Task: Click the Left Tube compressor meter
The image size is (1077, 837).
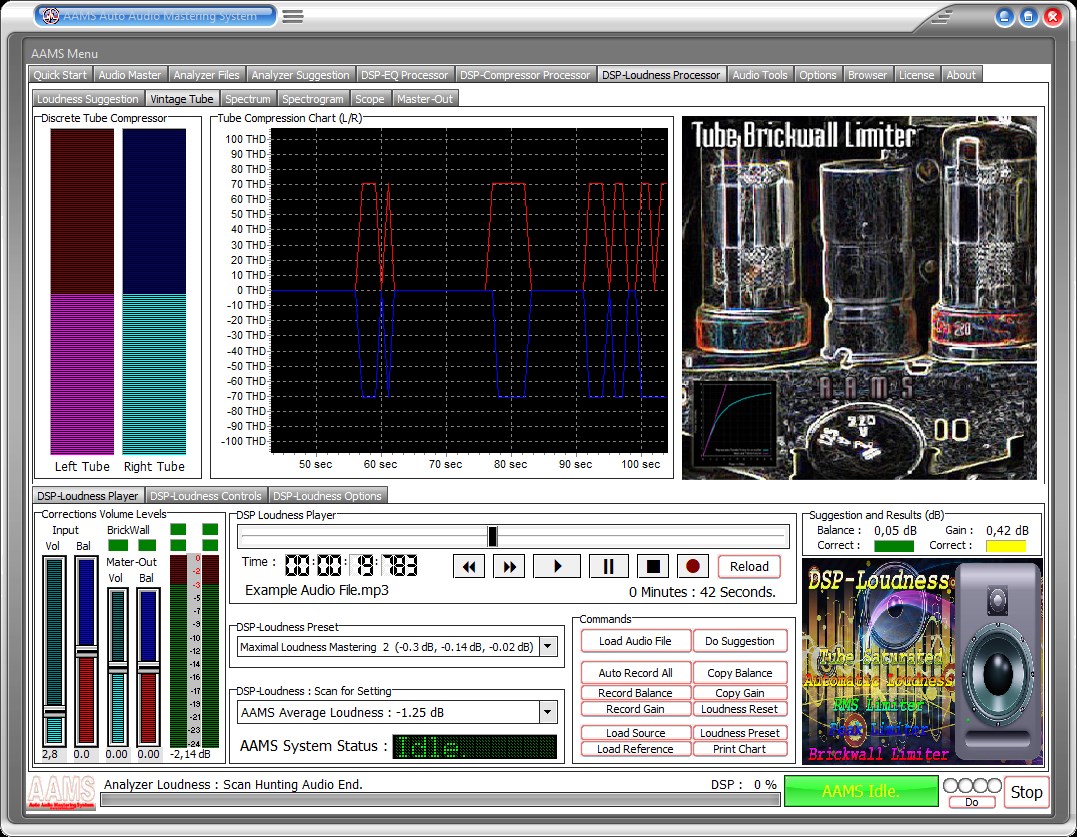Action: point(82,291)
